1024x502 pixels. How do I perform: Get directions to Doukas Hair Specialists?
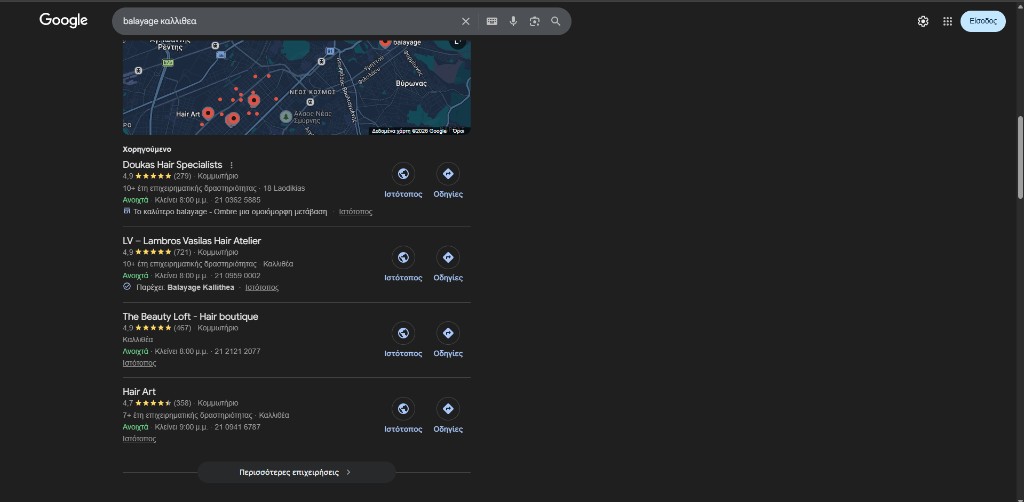coord(448,174)
